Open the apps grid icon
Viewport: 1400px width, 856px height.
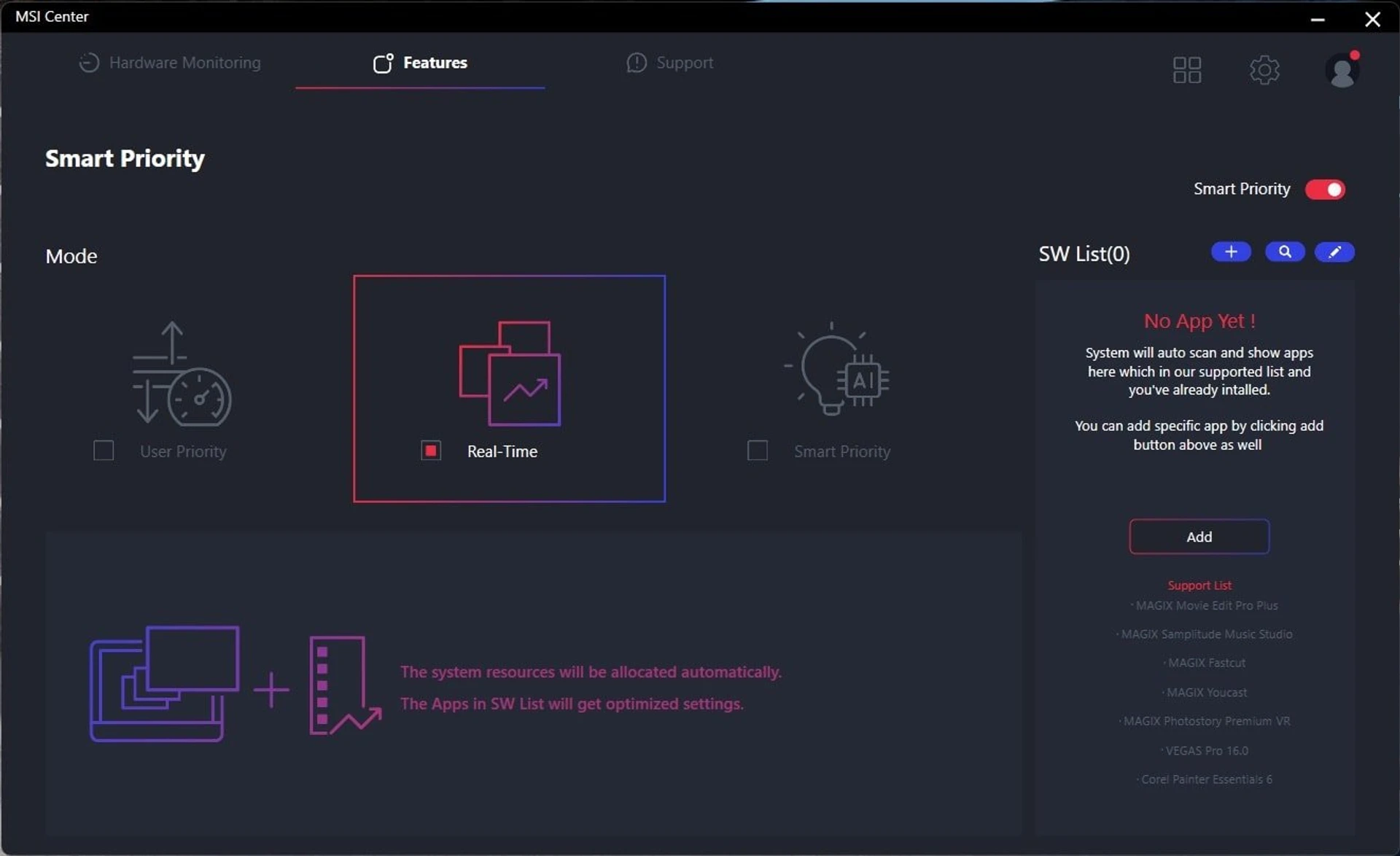(1186, 70)
